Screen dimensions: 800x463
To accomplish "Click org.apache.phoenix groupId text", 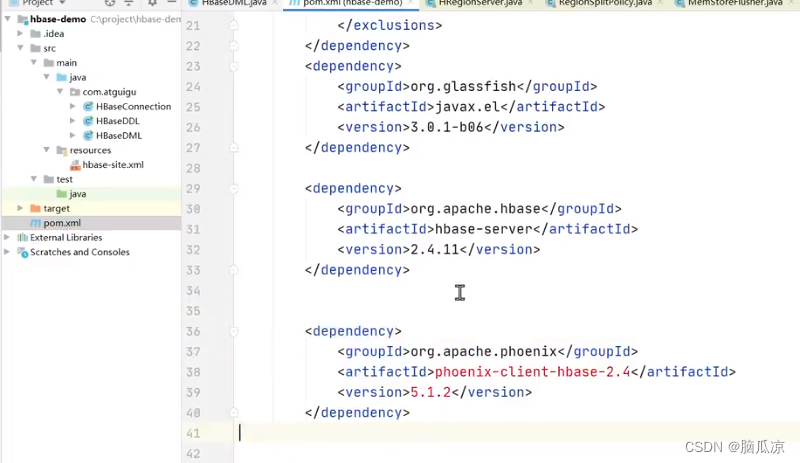I will pos(484,352).
